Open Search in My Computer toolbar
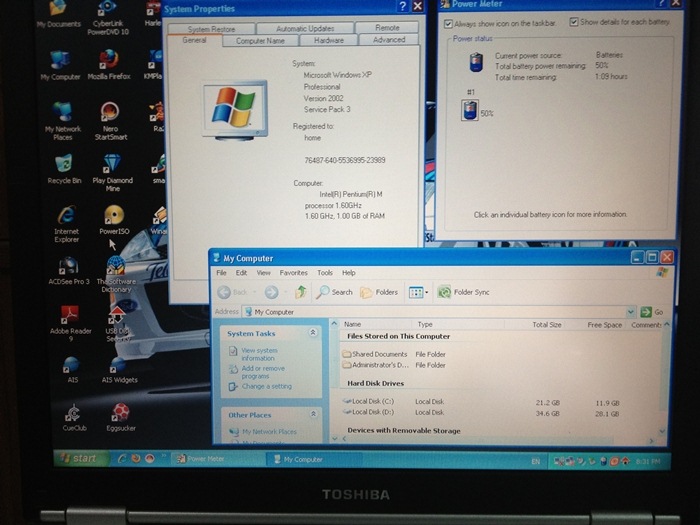The image size is (700, 525). click(x=335, y=292)
